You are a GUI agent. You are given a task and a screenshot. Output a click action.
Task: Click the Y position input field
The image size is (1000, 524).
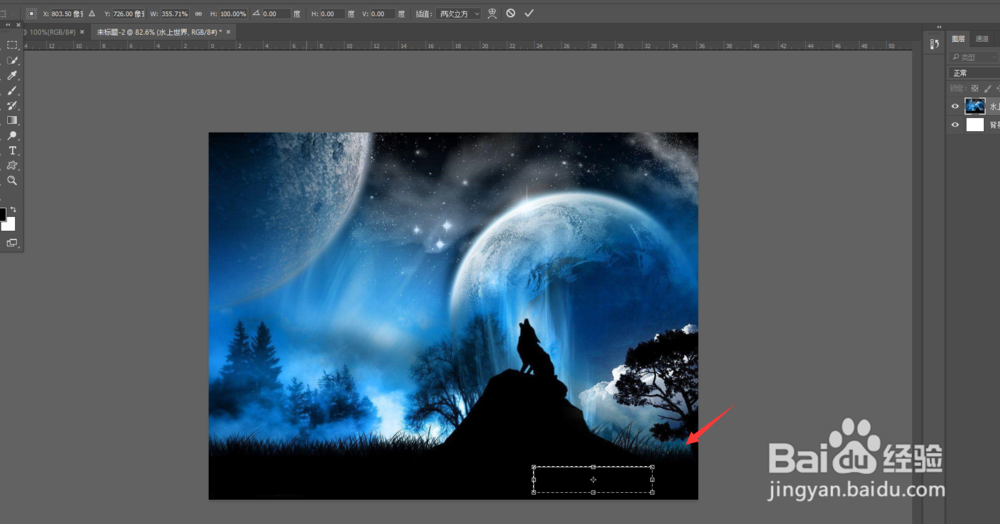click(128, 13)
